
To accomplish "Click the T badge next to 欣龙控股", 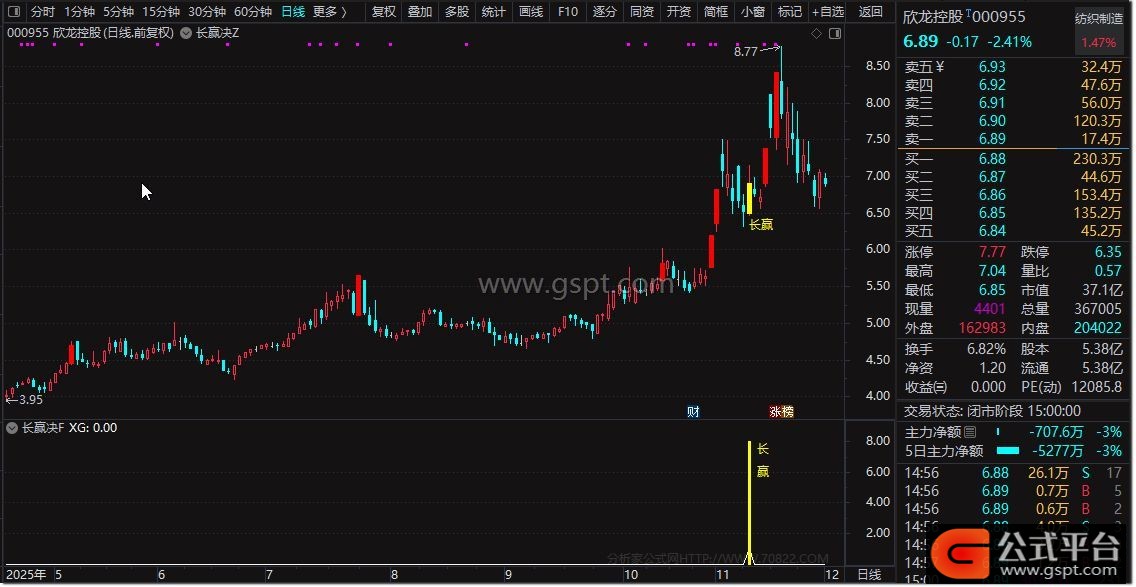I will pyautogui.click(x=968, y=14).
